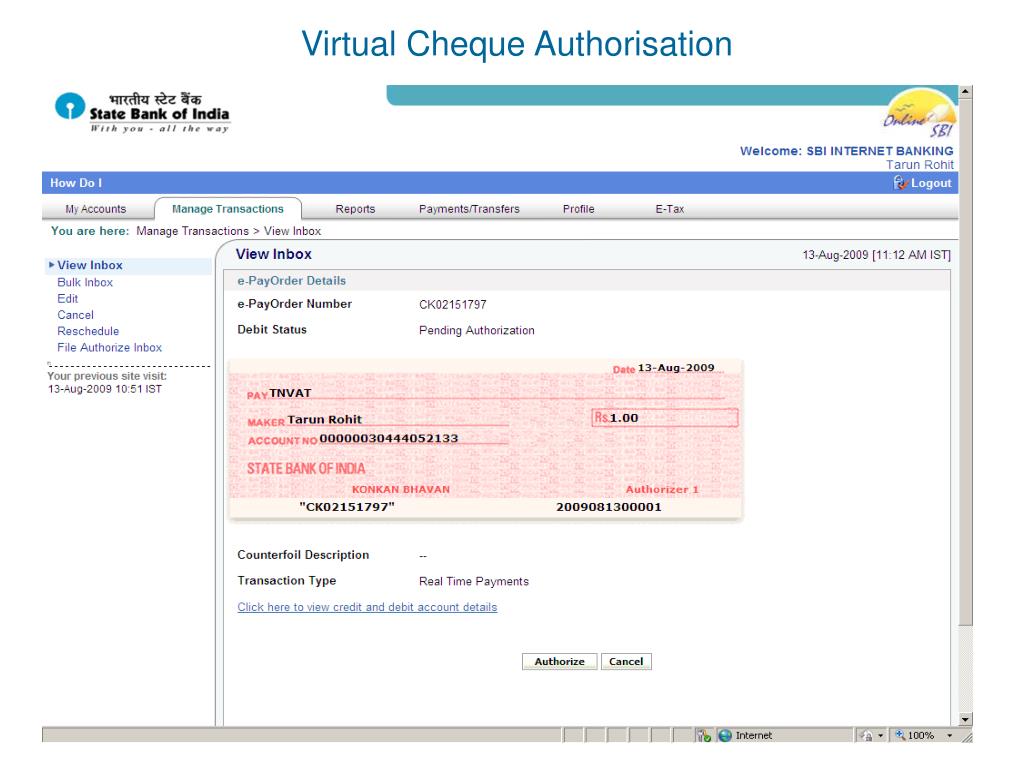Screen dimensions: 1024x768
Task: Open the My Accounts tab
Action: [x=96, y=209]
